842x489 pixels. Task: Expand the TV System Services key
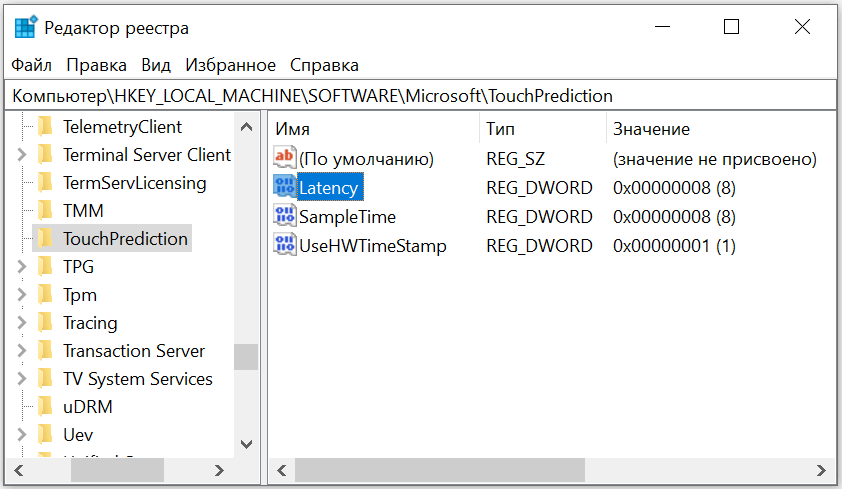[22, 378]
